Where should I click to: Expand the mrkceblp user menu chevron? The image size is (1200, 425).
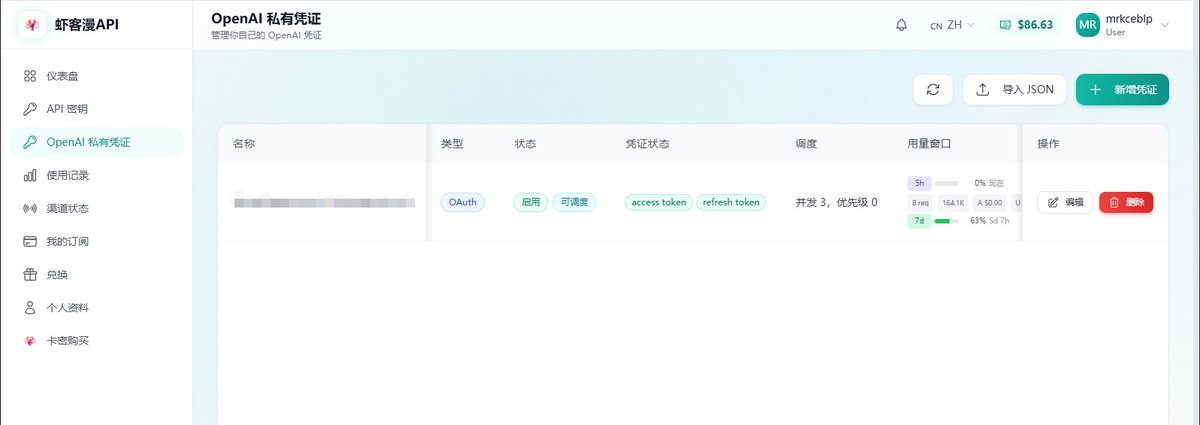point(1164,25)
